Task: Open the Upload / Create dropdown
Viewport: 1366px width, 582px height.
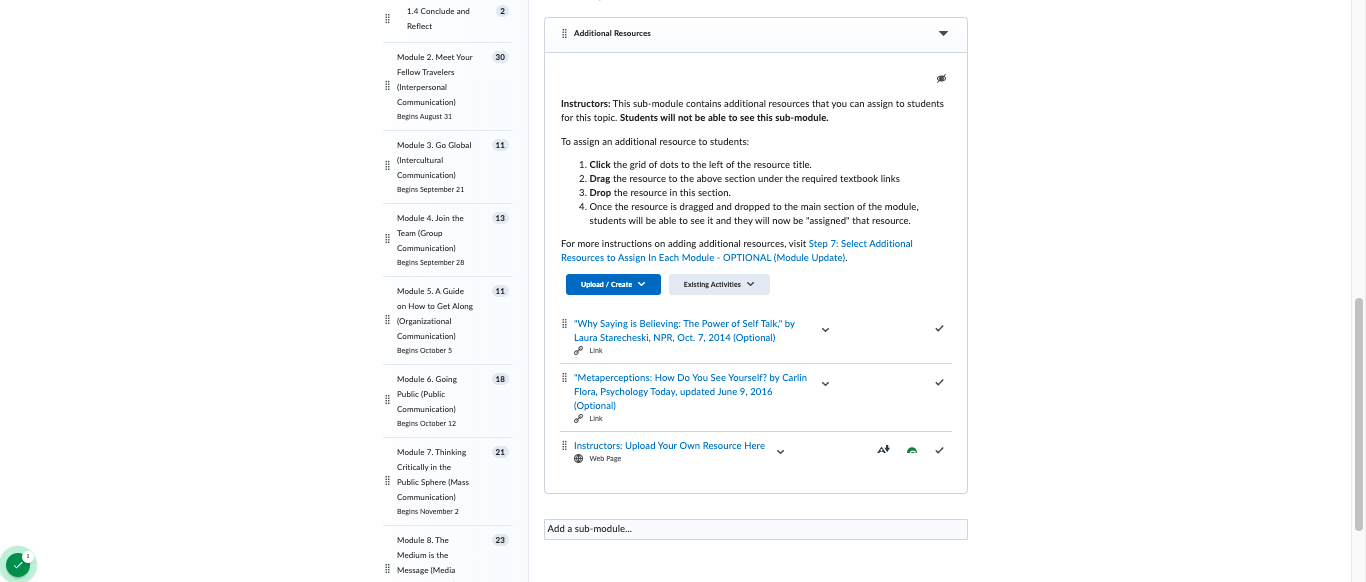Action: coord(613,284)
